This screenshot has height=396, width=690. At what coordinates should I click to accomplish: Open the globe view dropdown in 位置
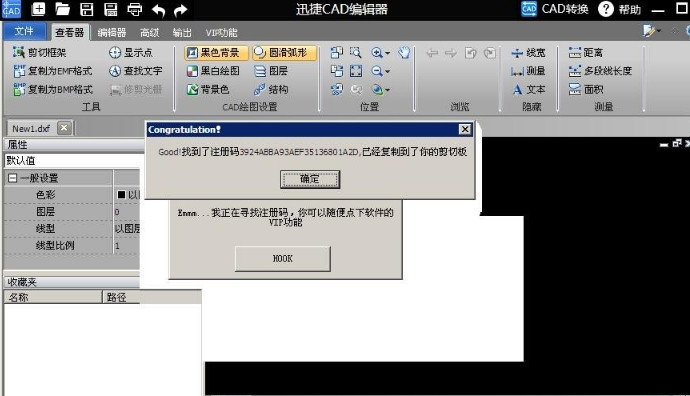pyautogui.click(x=387, y=90)
